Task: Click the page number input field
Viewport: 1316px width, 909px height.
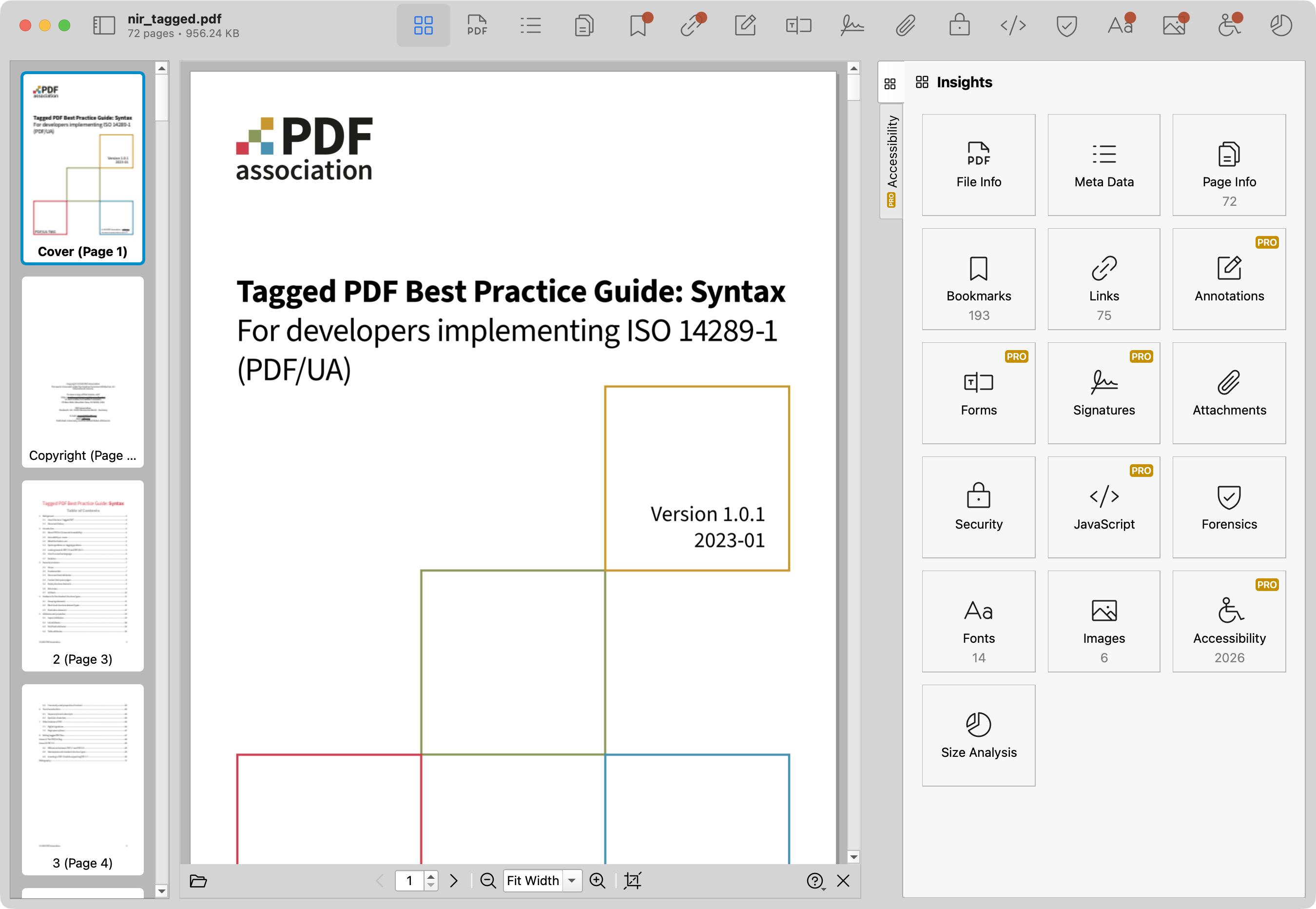Action: point(410,881)
